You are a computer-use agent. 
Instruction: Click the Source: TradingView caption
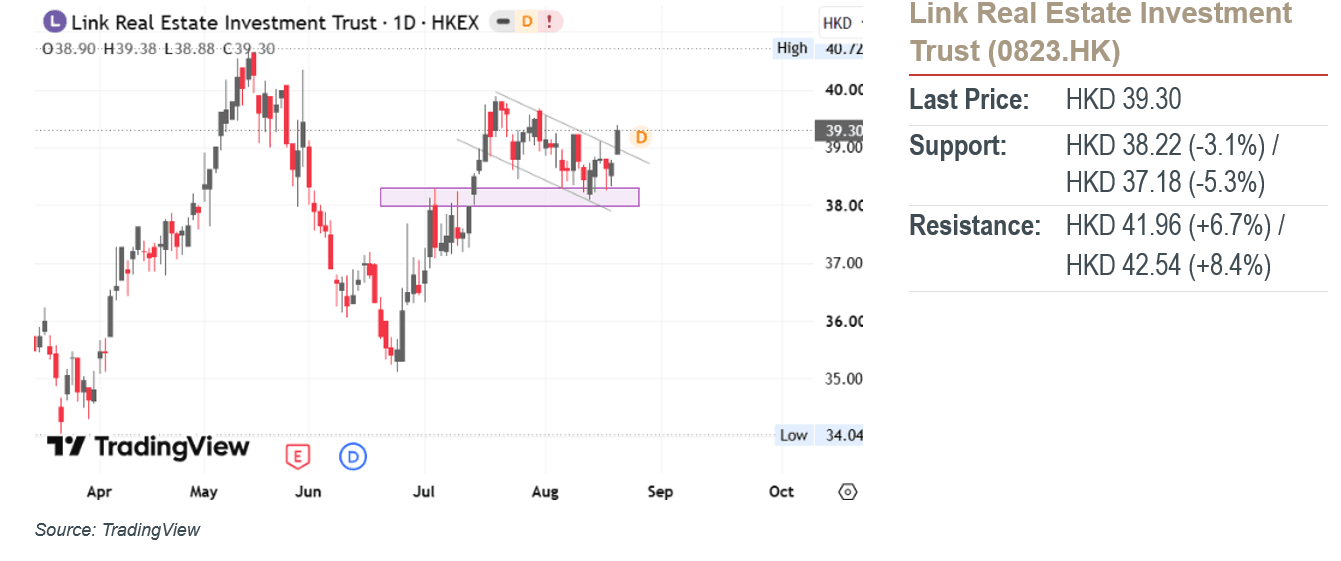117,530
